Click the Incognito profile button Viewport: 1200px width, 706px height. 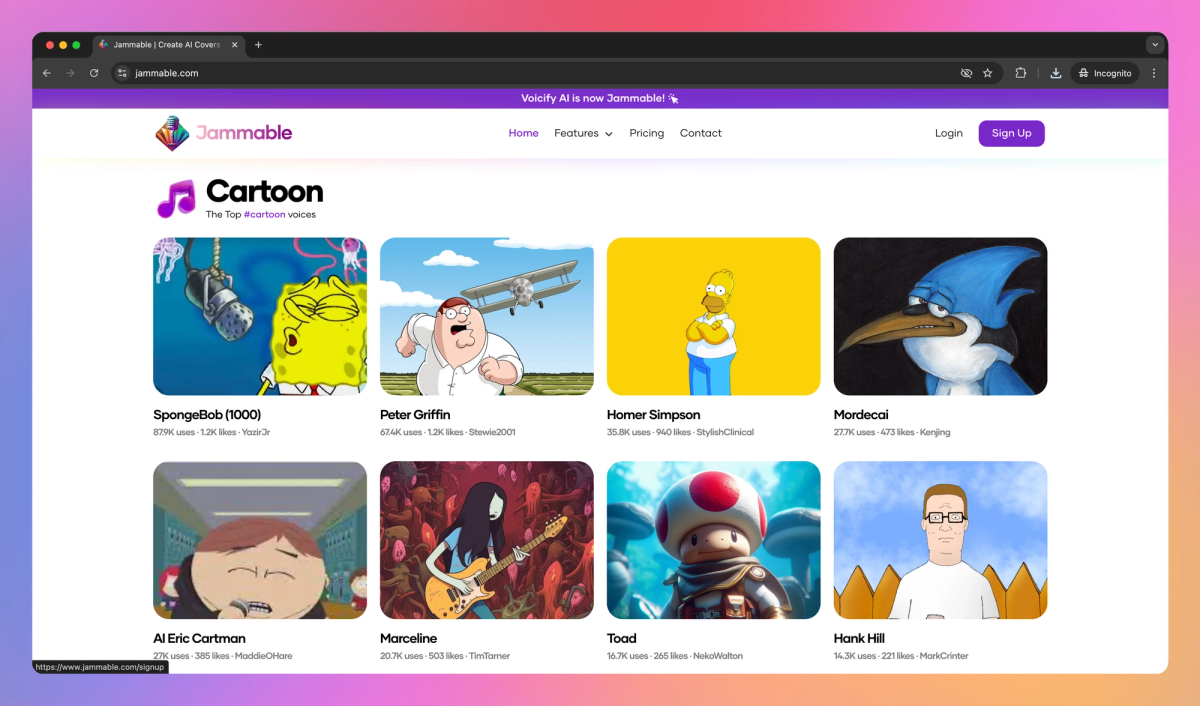[1106, 73]
